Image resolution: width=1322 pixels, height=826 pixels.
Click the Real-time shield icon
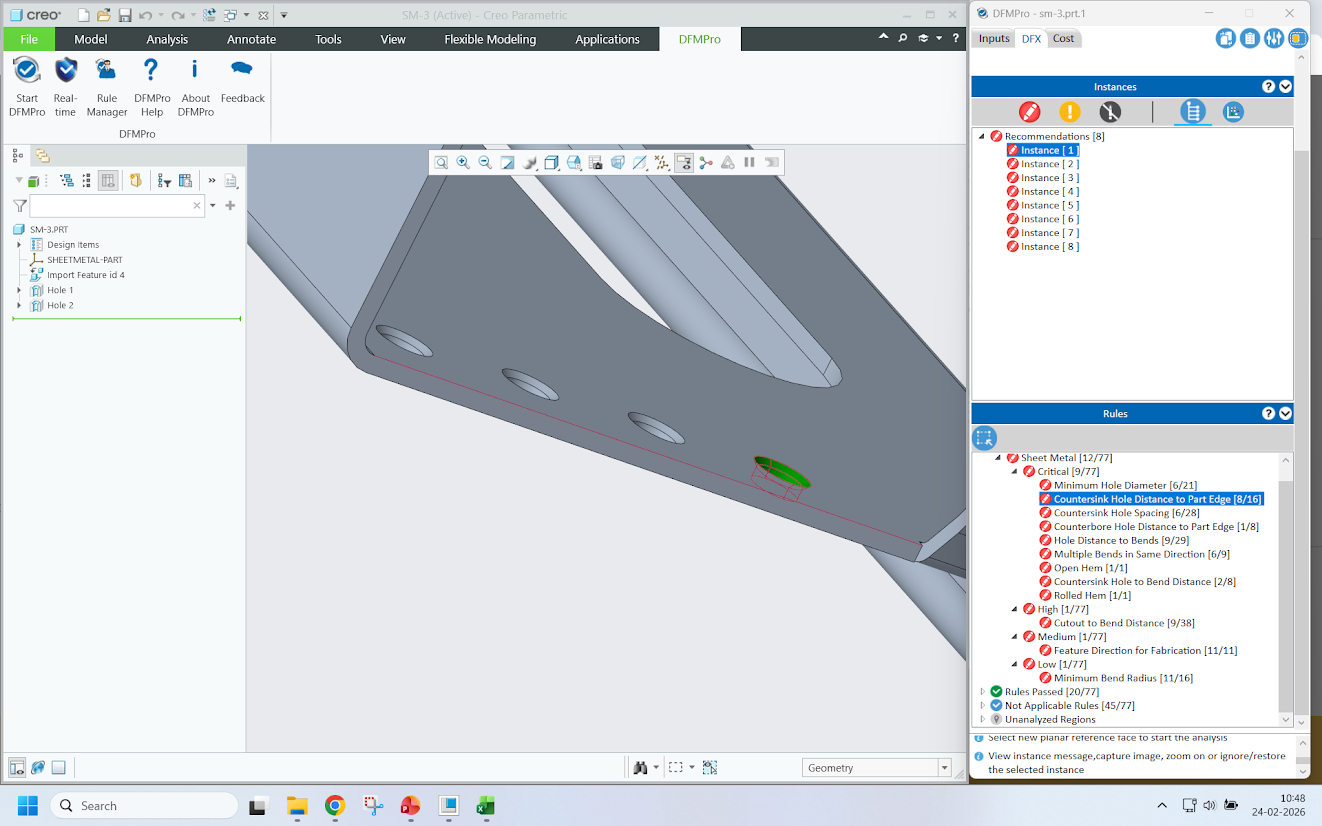coord(66,71)
